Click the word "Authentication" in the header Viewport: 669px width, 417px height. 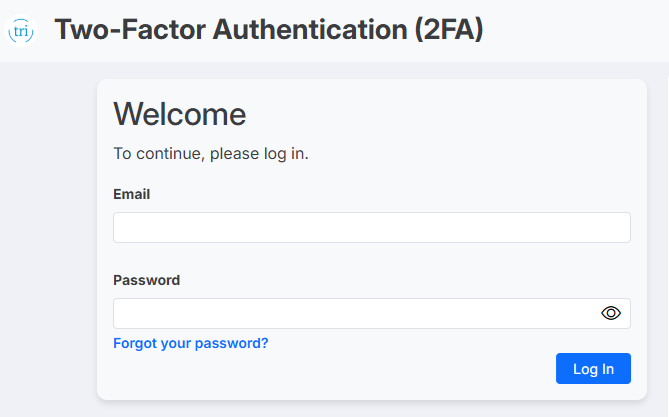310,29
